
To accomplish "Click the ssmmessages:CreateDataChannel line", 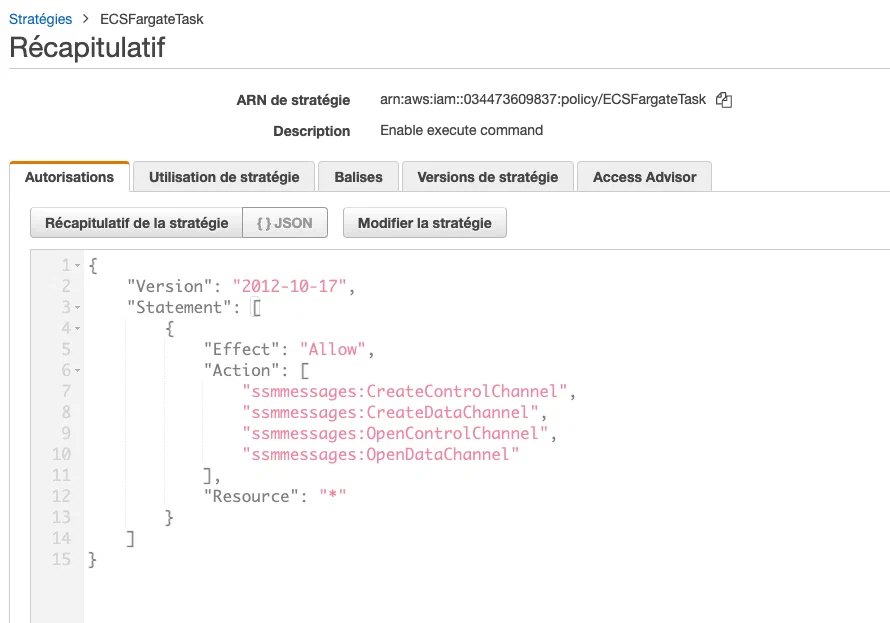I will (x=389, y=412).
